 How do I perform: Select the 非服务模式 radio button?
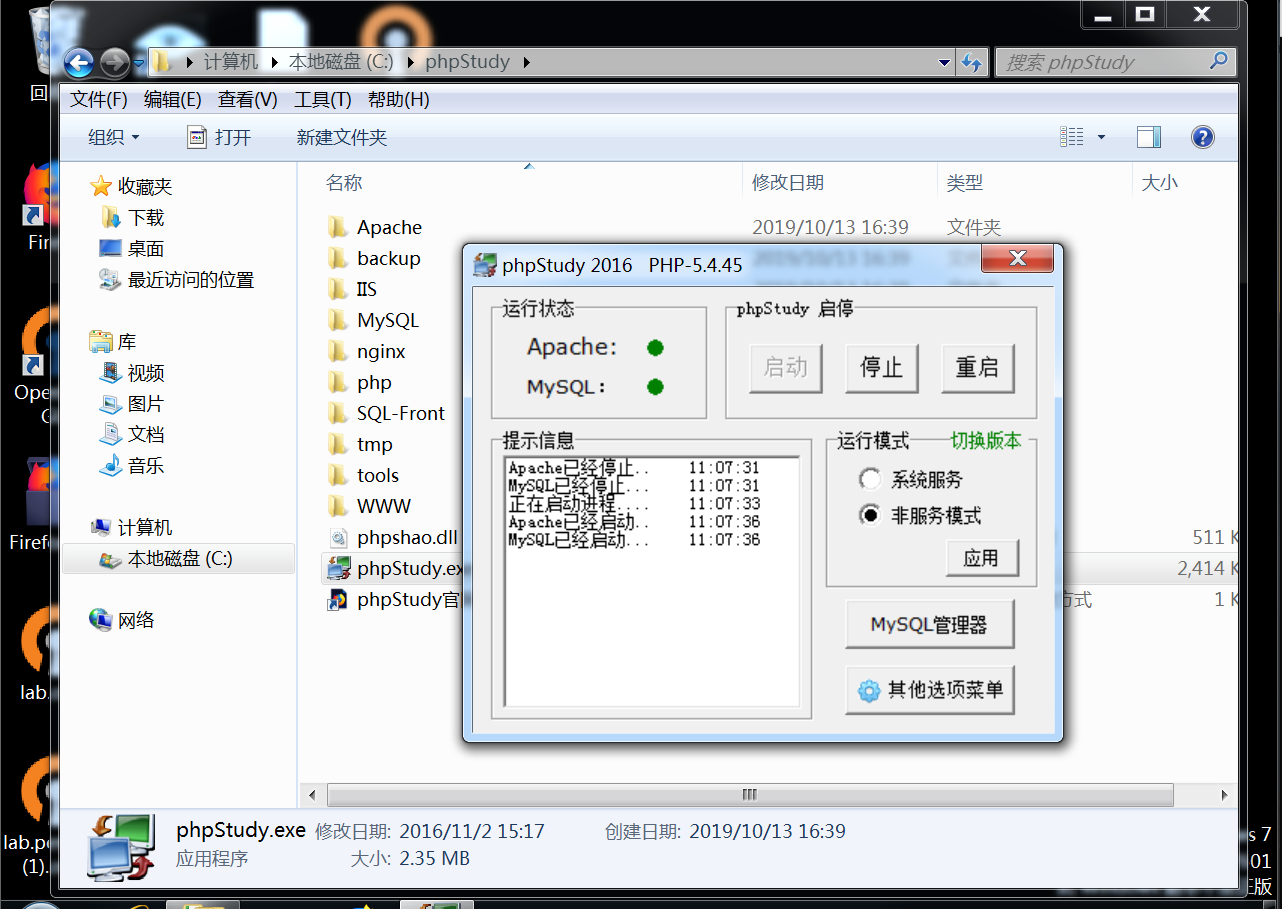tap(870, 515)
